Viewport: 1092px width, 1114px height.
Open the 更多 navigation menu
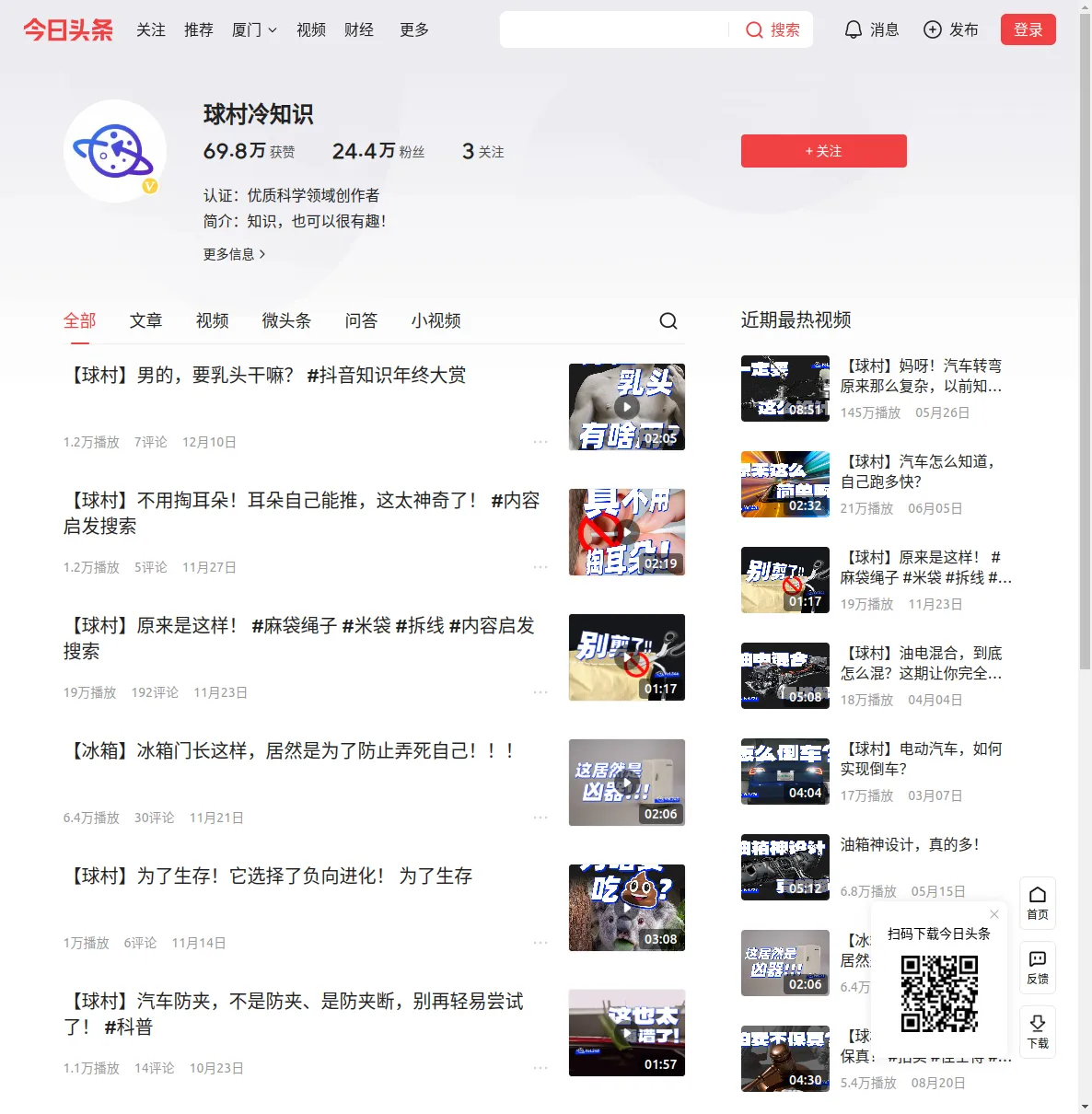click(x=414, y=29)
